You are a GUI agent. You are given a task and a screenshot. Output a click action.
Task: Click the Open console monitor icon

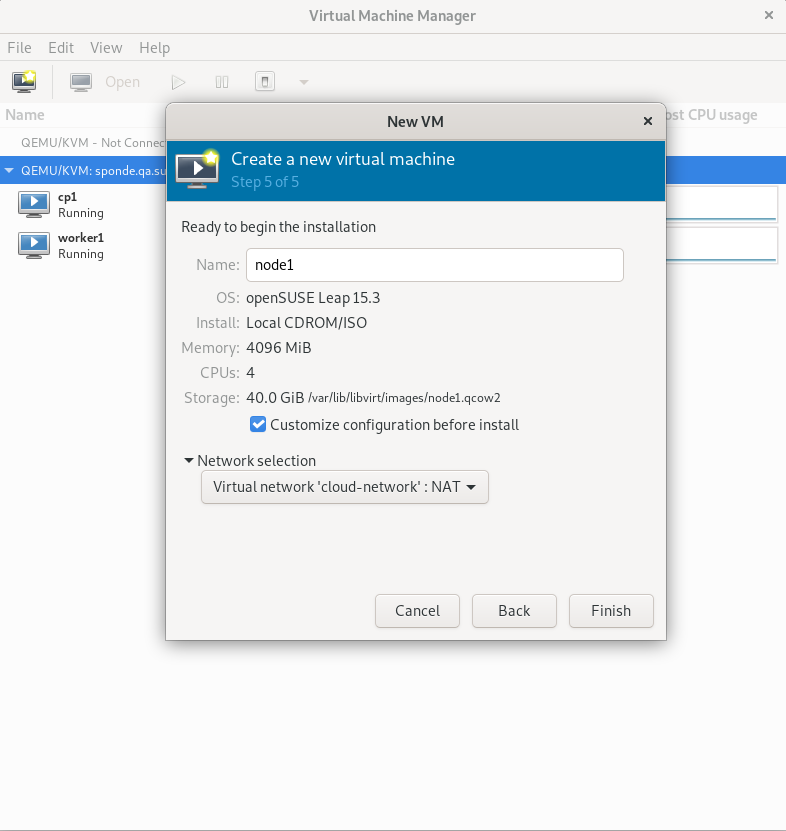pyautogui.click(x=81, y=82)
